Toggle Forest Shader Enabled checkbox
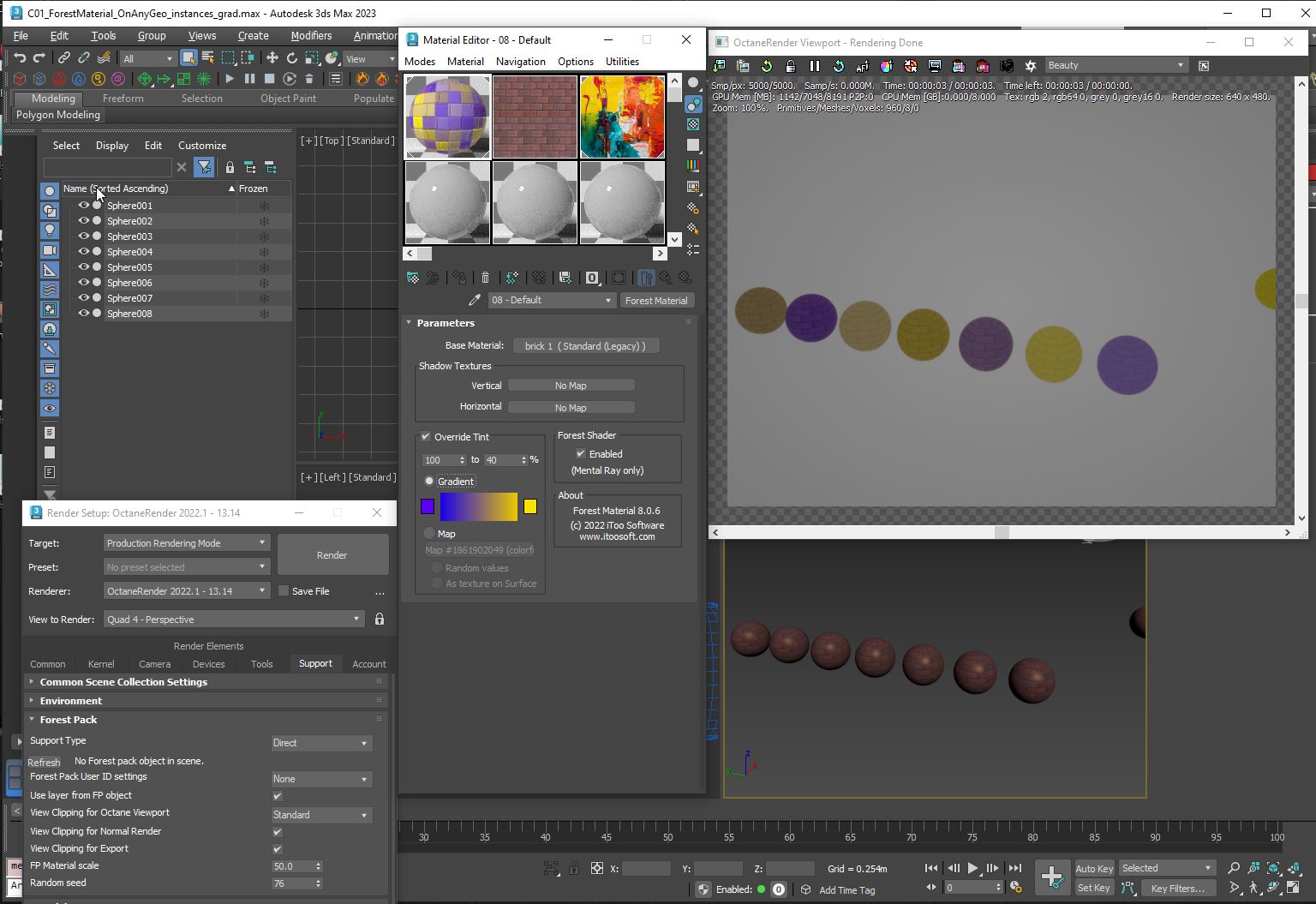The height and width of the screenshot is (904, 1316). [581, 454]
